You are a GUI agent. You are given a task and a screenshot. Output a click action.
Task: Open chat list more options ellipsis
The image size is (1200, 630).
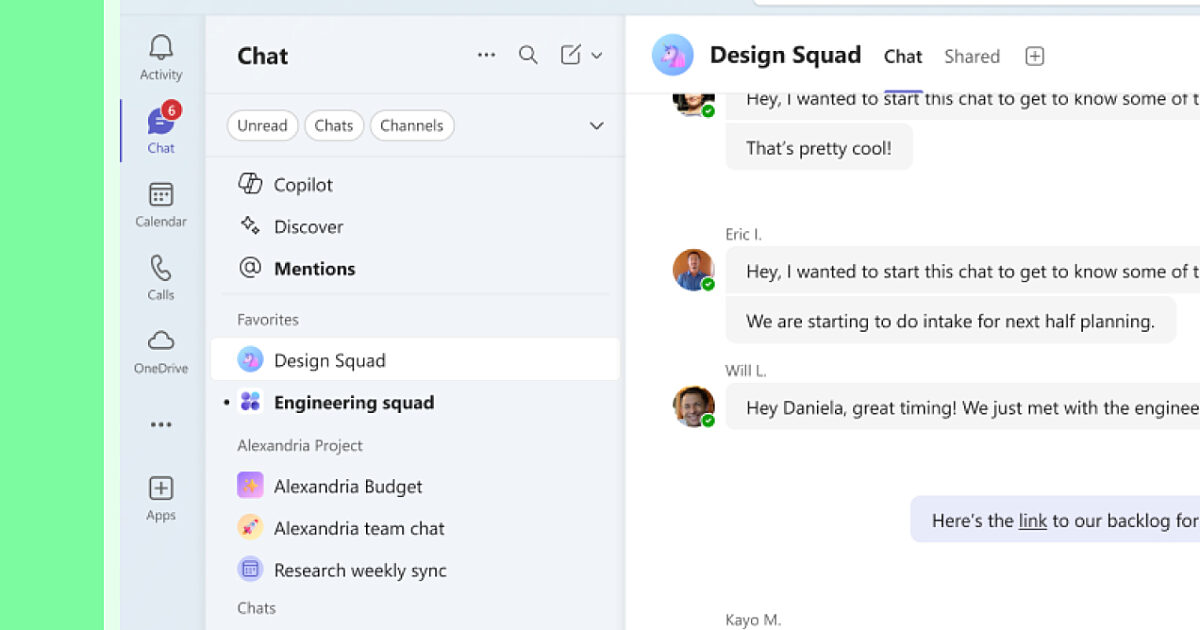(x=487, y=55)
